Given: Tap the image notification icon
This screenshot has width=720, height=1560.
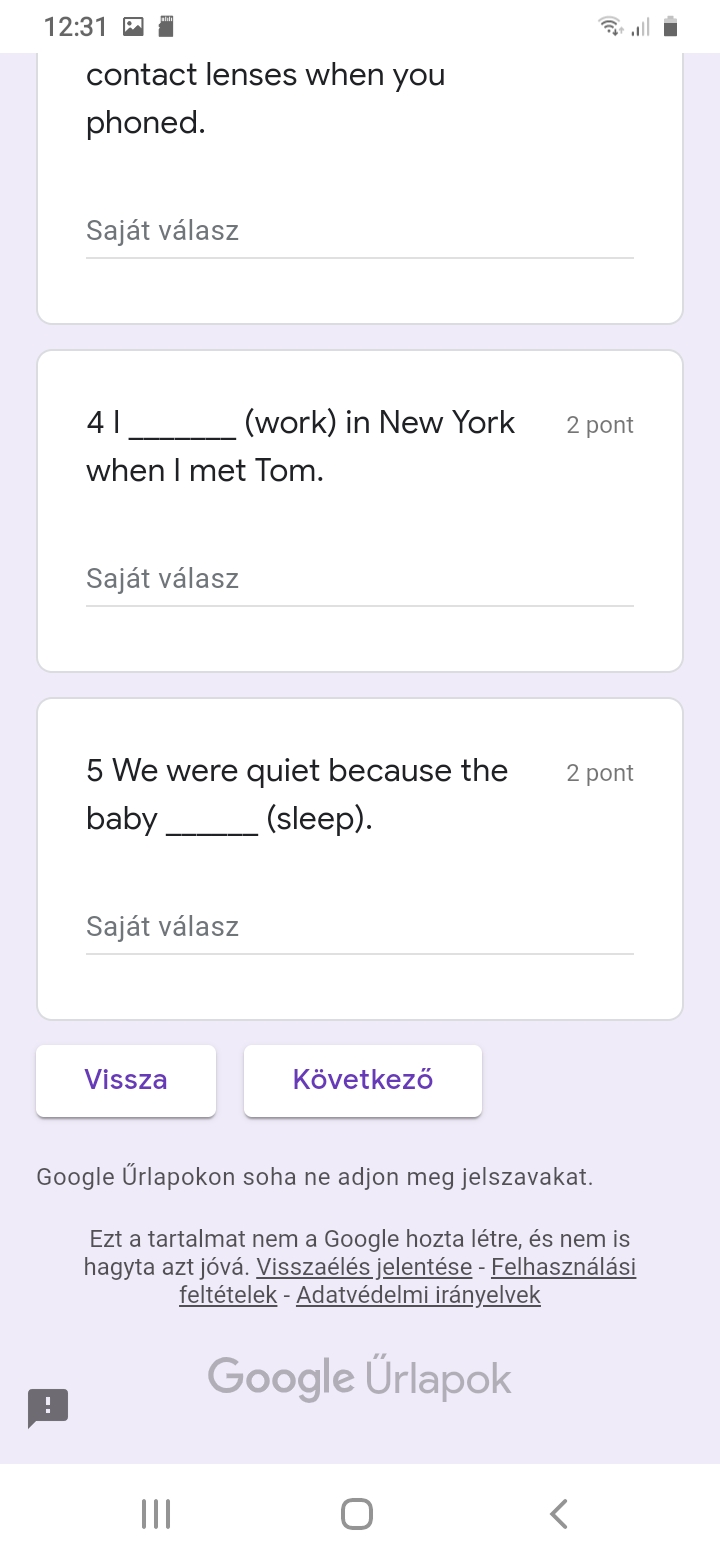Looking at the screenshot, I should point(133,27).
